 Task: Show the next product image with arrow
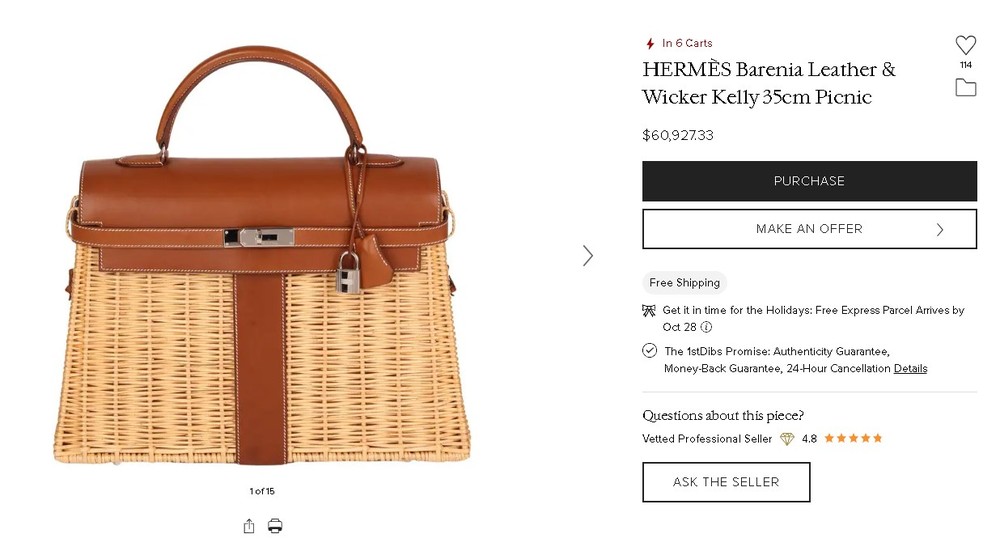pyautogui.click(x=588, y=256)
